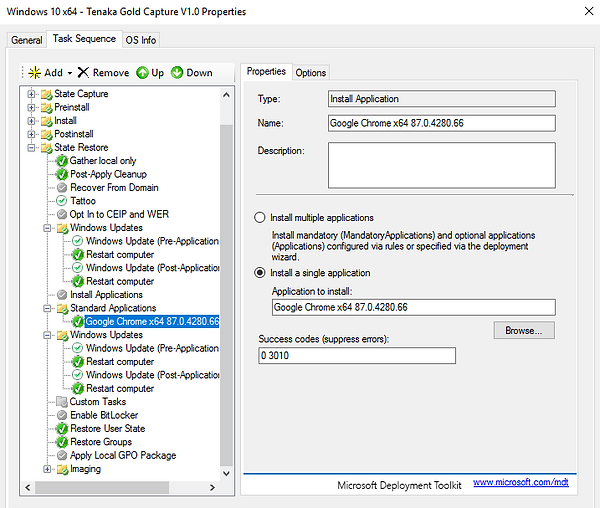Click the Restore User State icon

tap(62, 429)
